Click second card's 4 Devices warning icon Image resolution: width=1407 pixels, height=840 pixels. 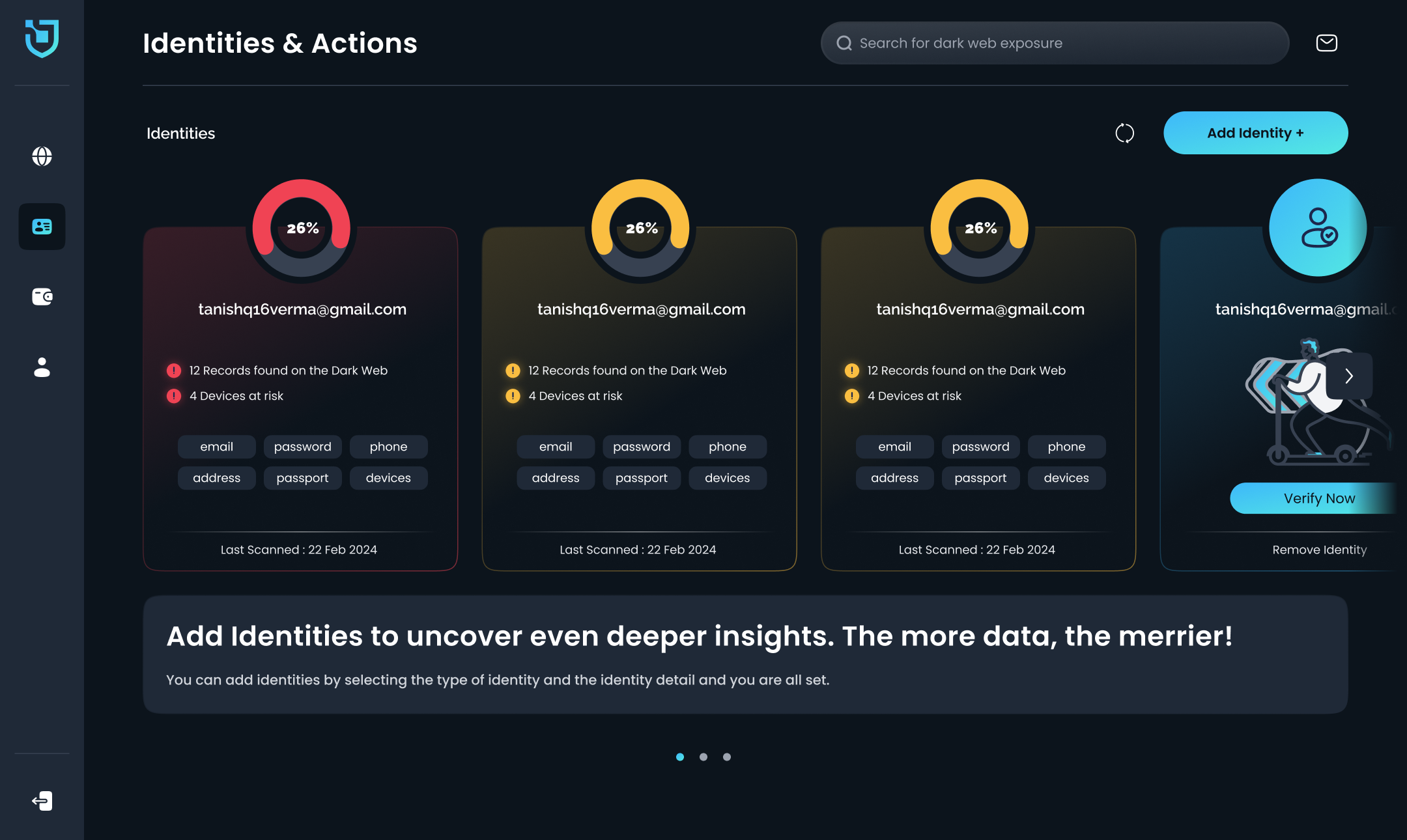pos(513,396)
